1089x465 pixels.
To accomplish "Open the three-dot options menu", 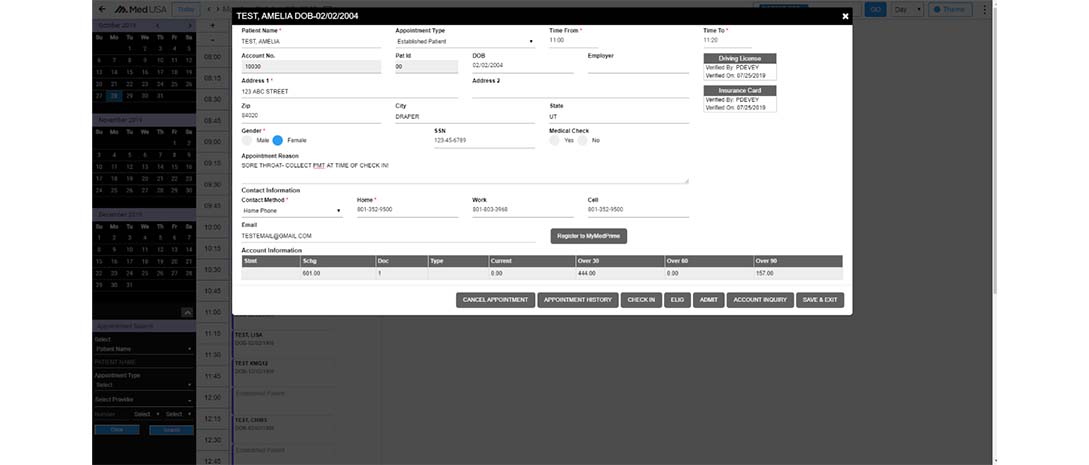I will [x=984, y=9].
